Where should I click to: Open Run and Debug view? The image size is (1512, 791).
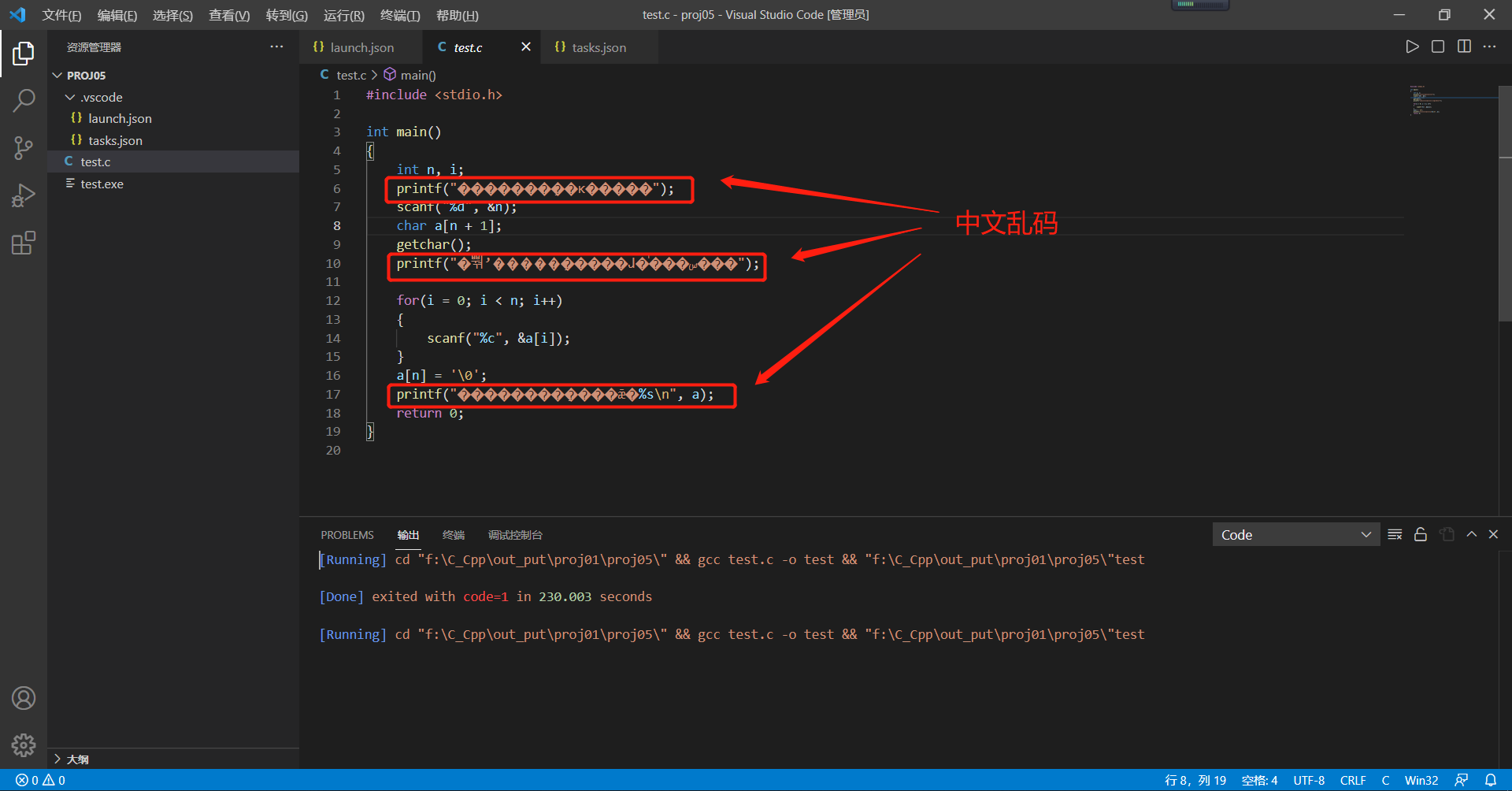[x=24, y=195]
